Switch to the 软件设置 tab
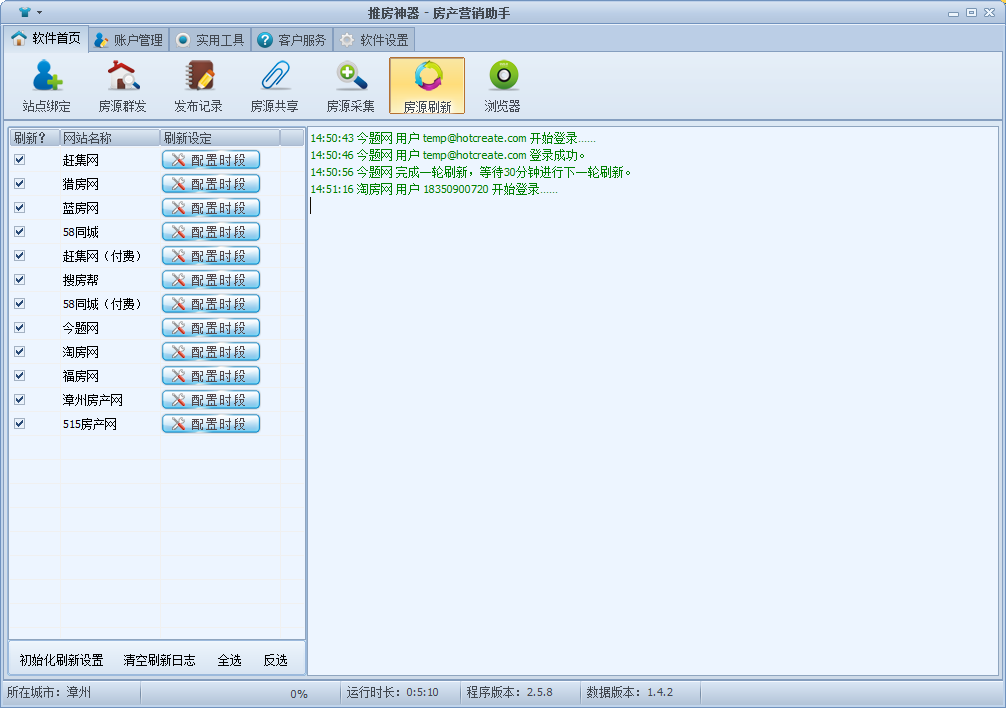The width and height of the screenshot is (1006, 708). (x=375, y=40)
